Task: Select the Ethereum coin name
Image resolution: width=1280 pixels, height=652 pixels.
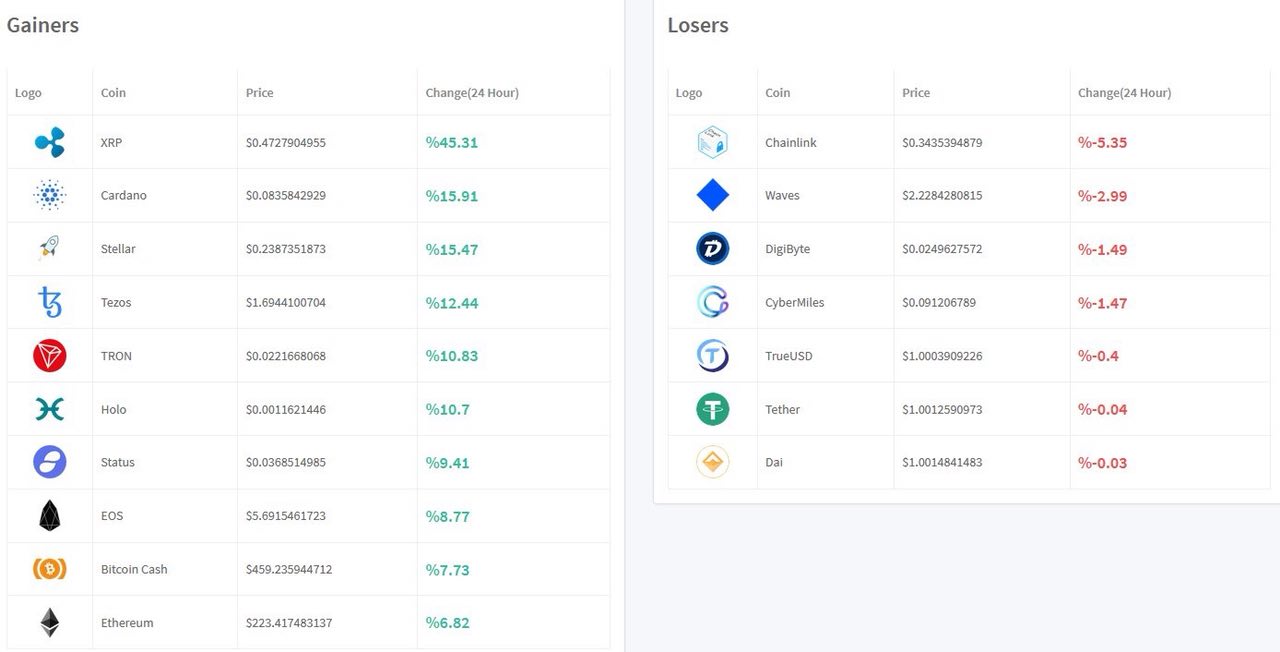Action: pos(127,623)
